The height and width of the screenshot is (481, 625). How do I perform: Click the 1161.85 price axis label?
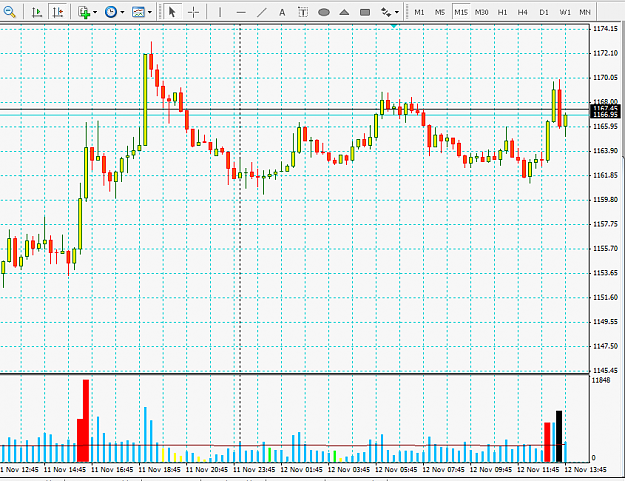pos(605,175)
